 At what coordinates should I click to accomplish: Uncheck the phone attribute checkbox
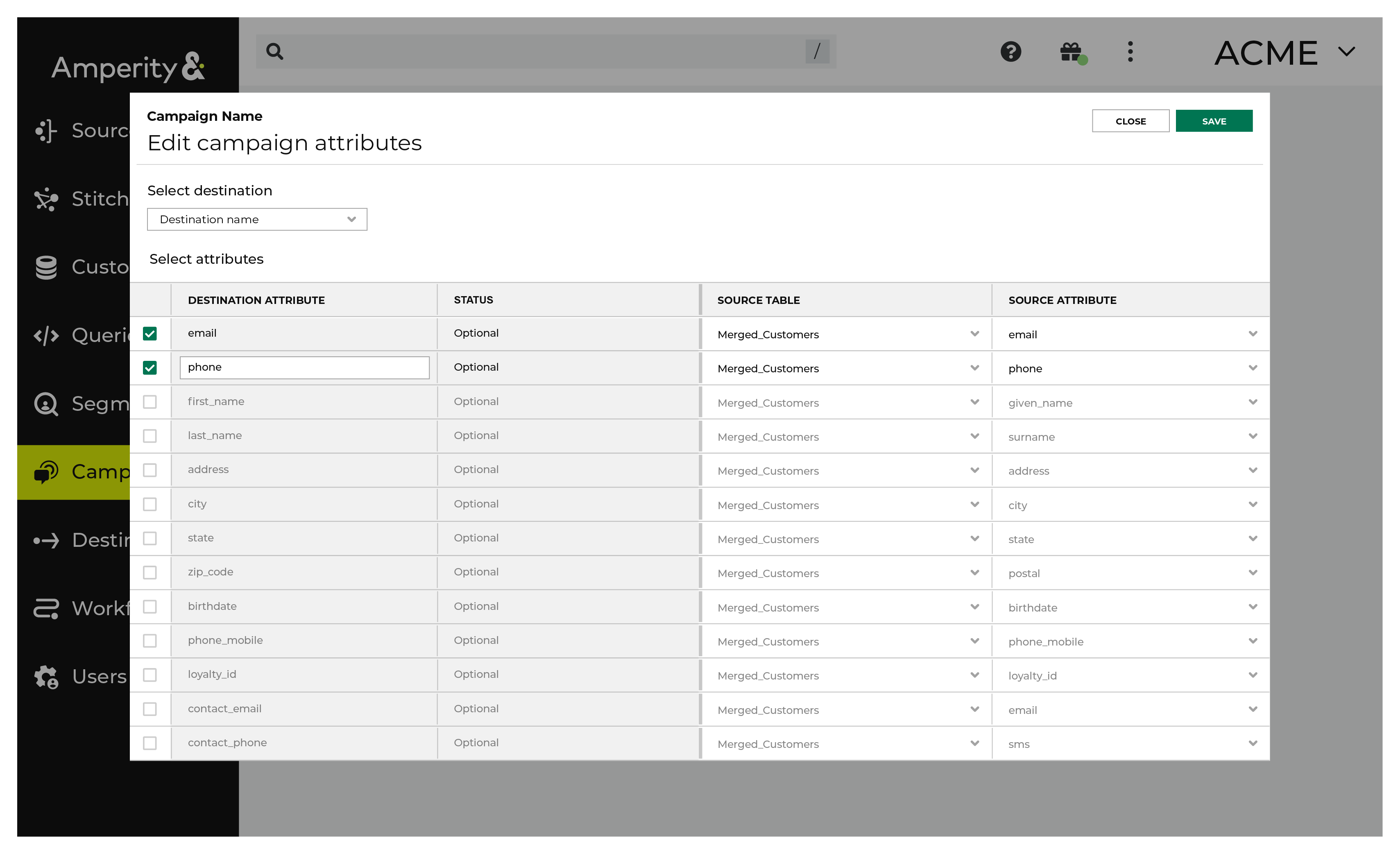pyautogui.click(x=150, y=368)
